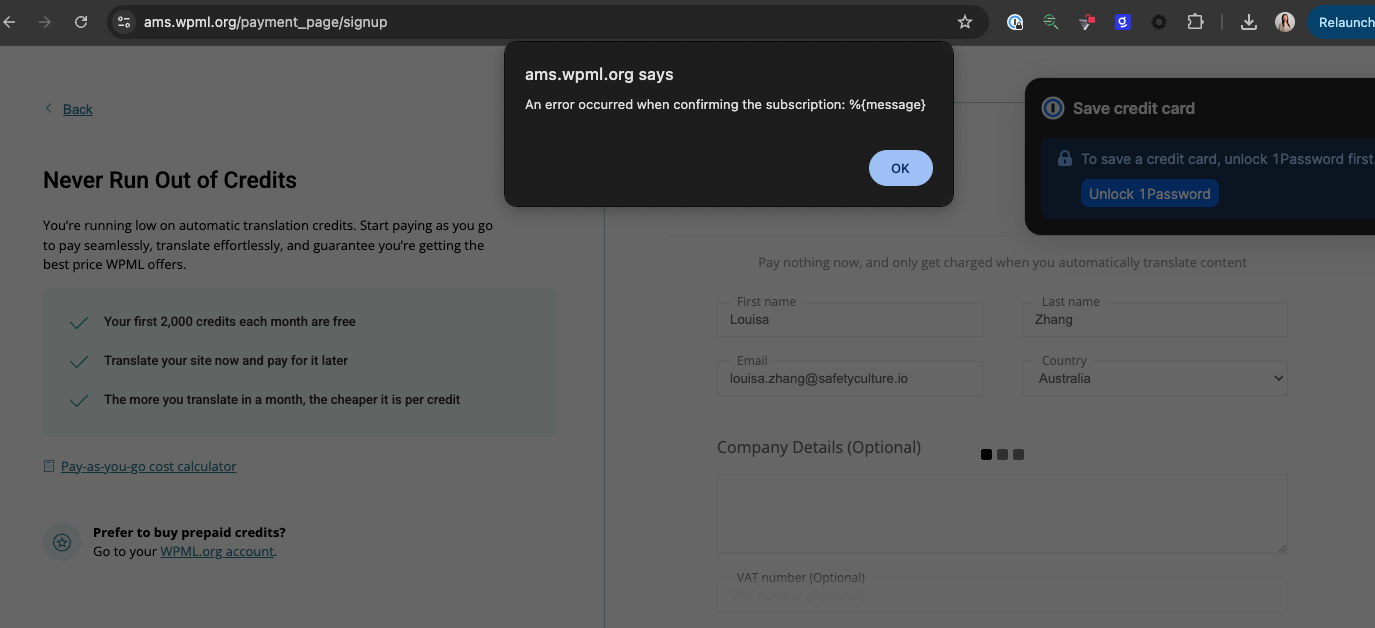Open the Extensions puzzle-piece menu
The height and width of the screenshot is (628, 1375).
point(1195,22)
